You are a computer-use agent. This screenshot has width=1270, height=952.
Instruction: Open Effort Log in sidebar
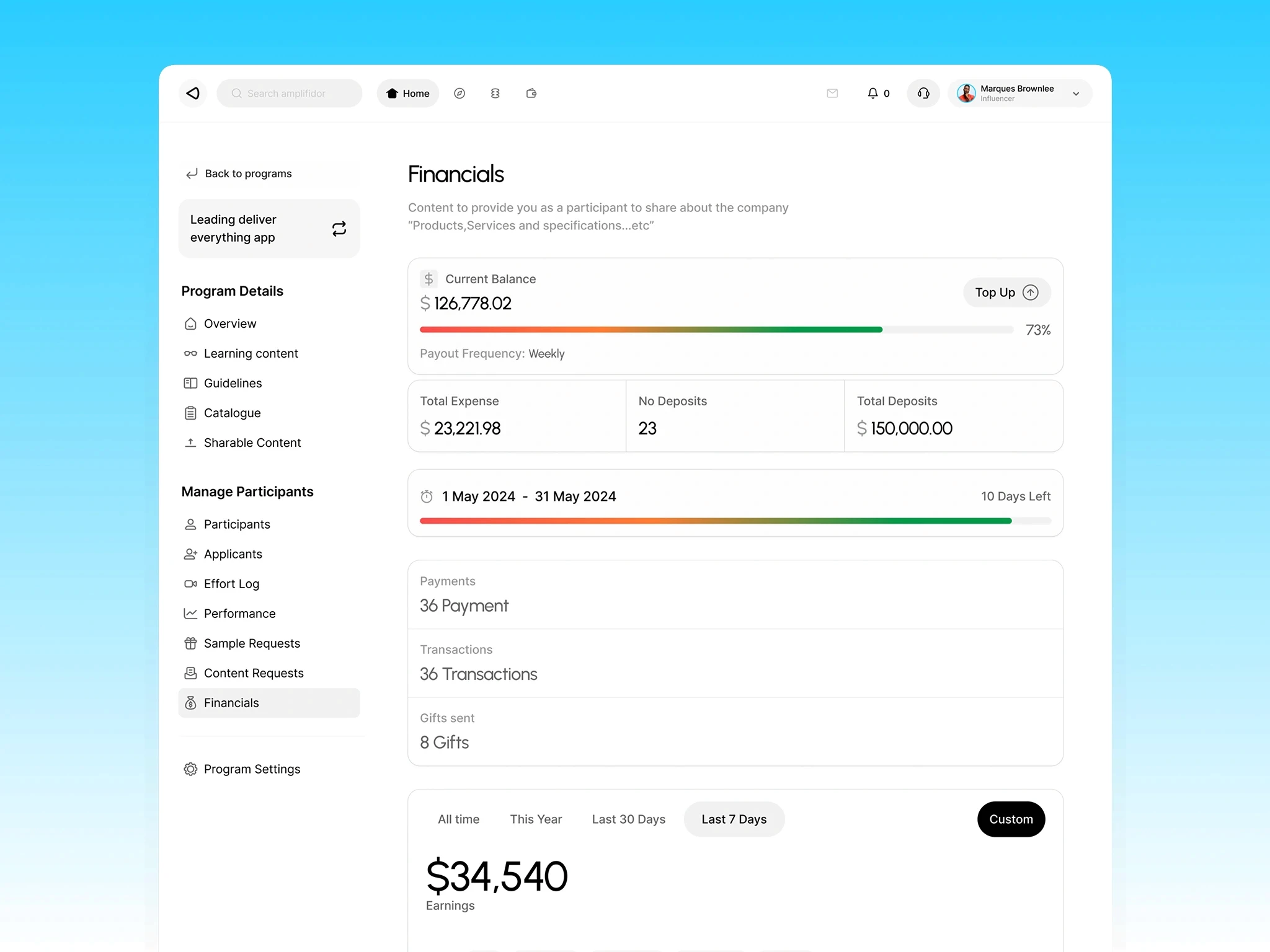(x=231, y=584)
